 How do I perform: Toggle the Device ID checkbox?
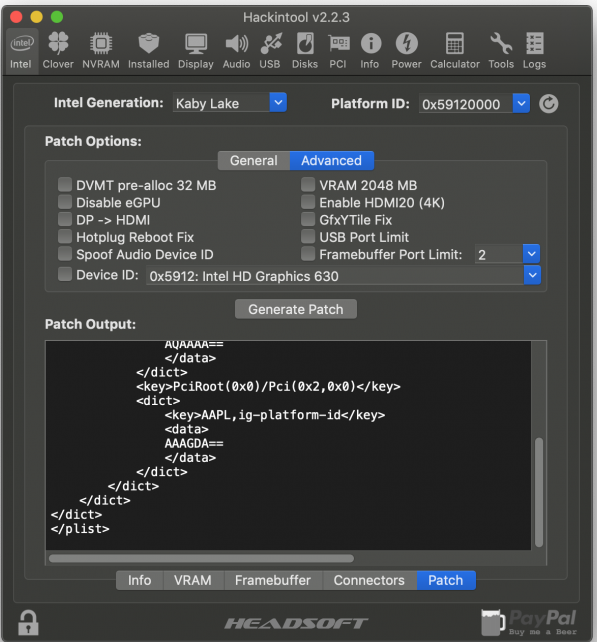pyautogui.click(x=65, y=274)
